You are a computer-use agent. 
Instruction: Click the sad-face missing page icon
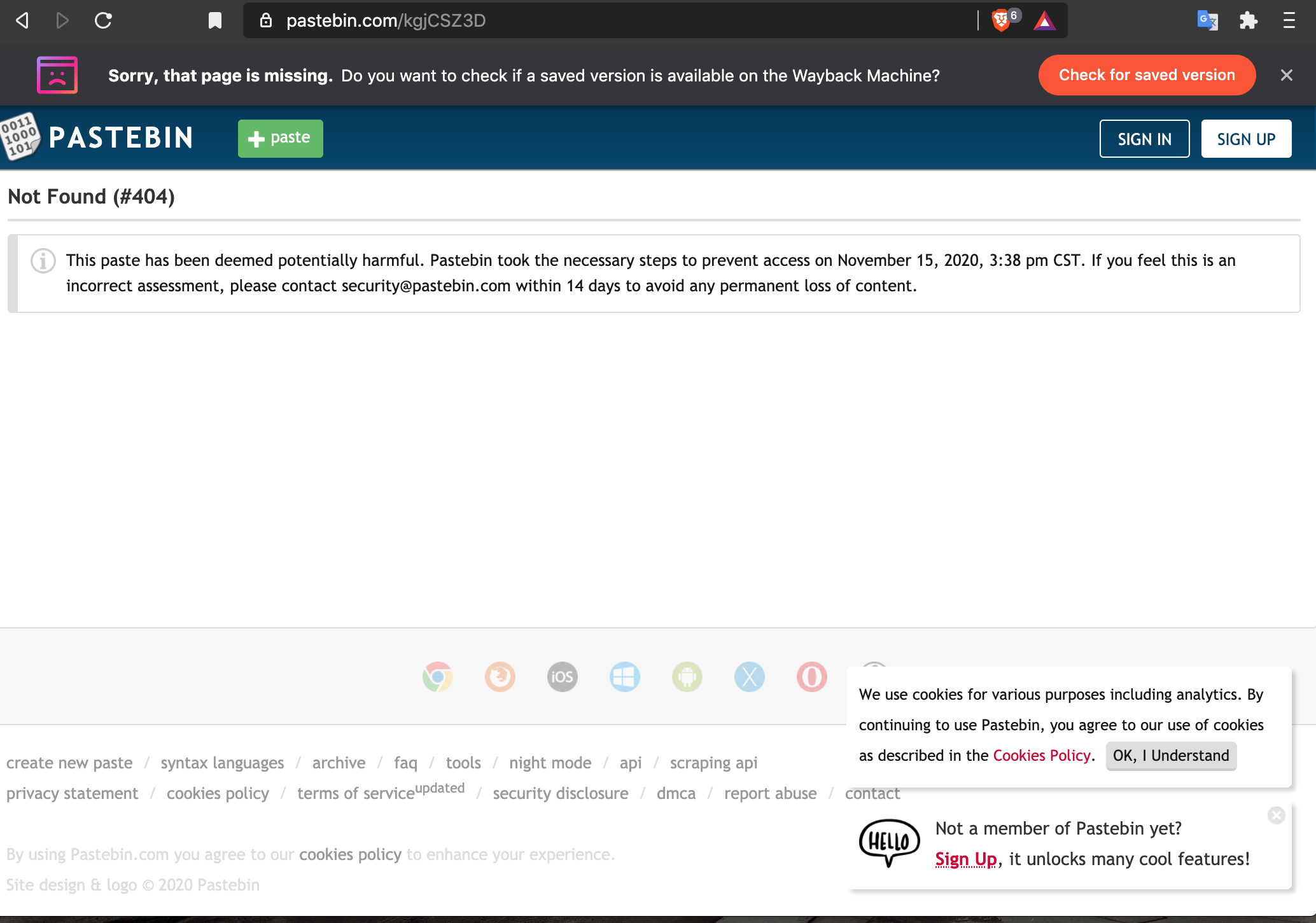57,75
